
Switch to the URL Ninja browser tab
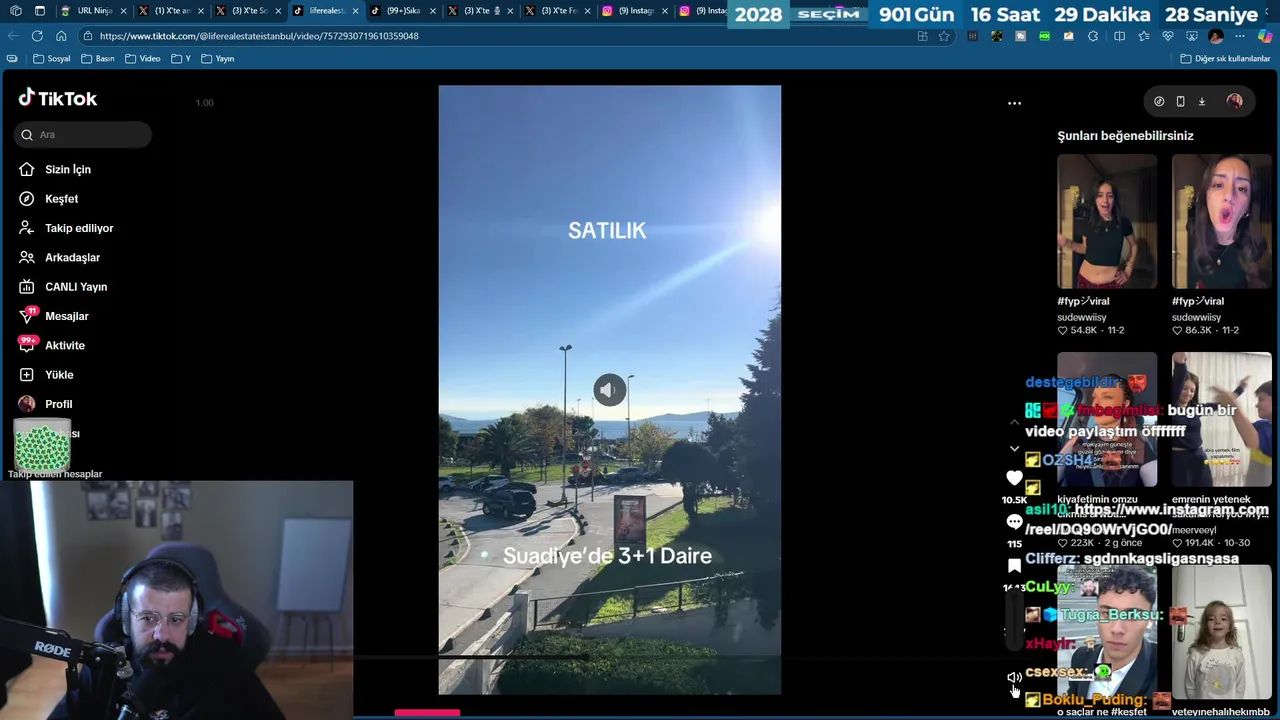pyautogui.click(x=94, y=11)
